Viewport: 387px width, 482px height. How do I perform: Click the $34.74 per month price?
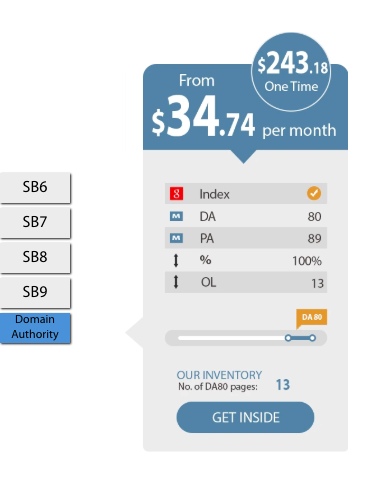244,117
